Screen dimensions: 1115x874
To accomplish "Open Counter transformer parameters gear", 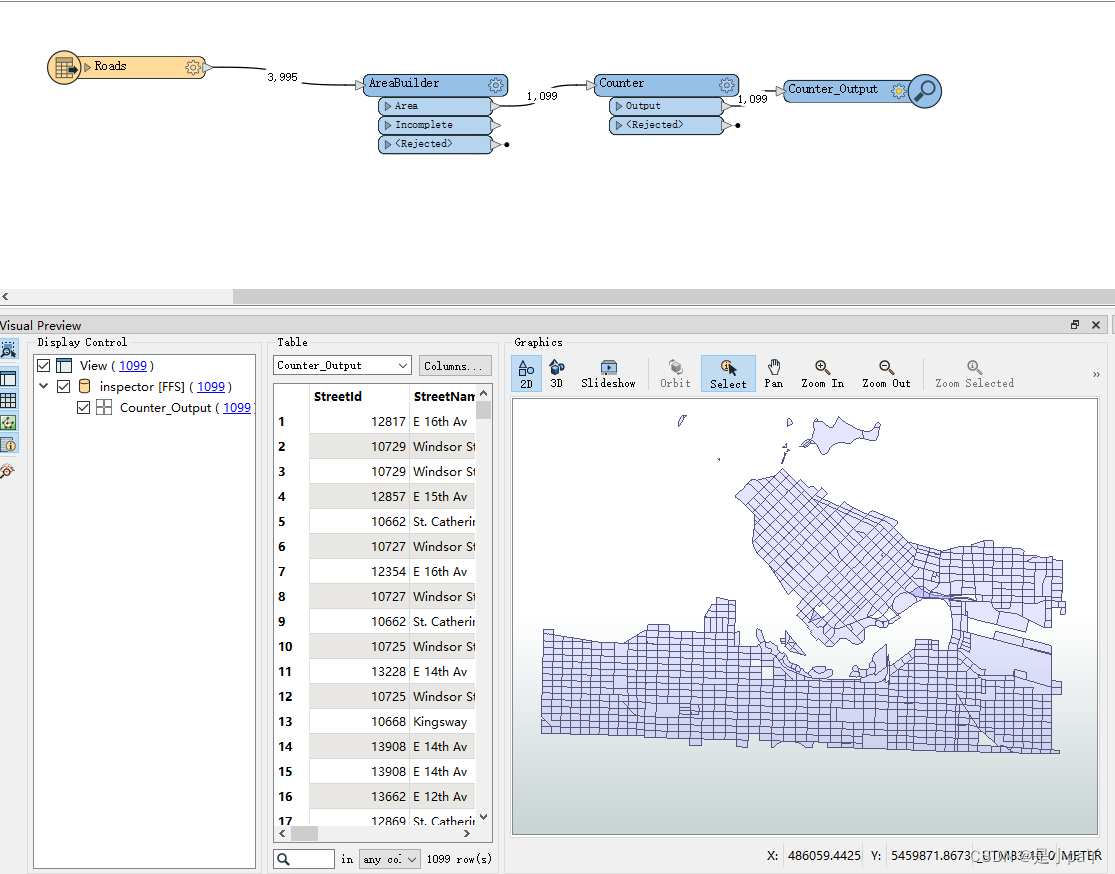I will pos(726,85).
